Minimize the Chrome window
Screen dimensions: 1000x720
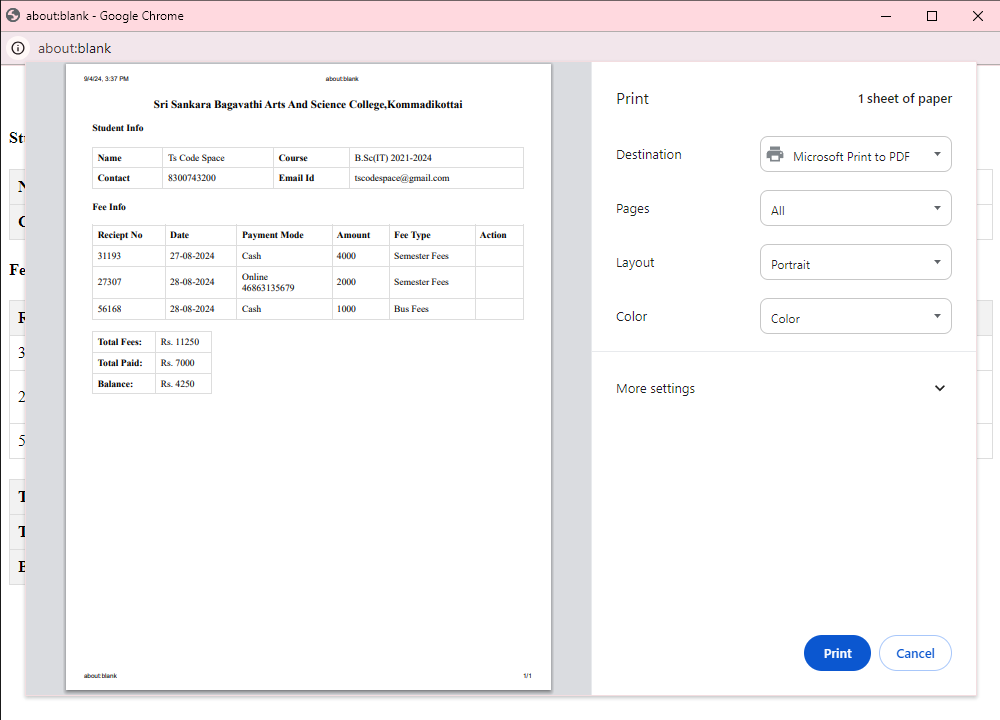[886, 16]
